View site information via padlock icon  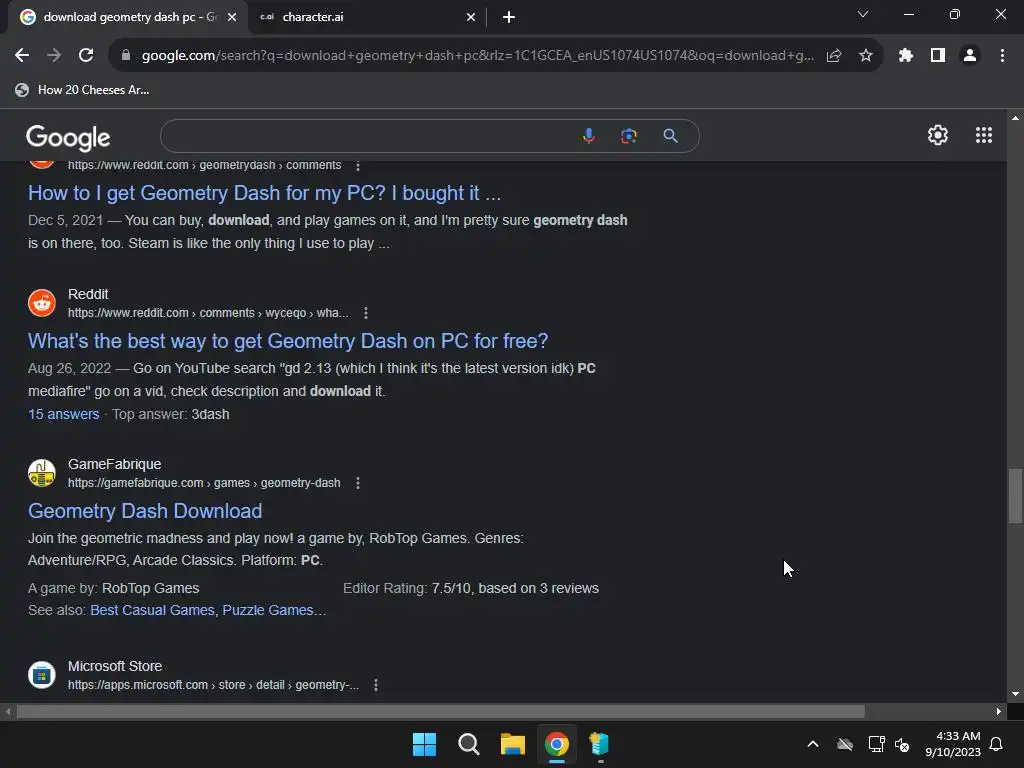coord(126,56)
